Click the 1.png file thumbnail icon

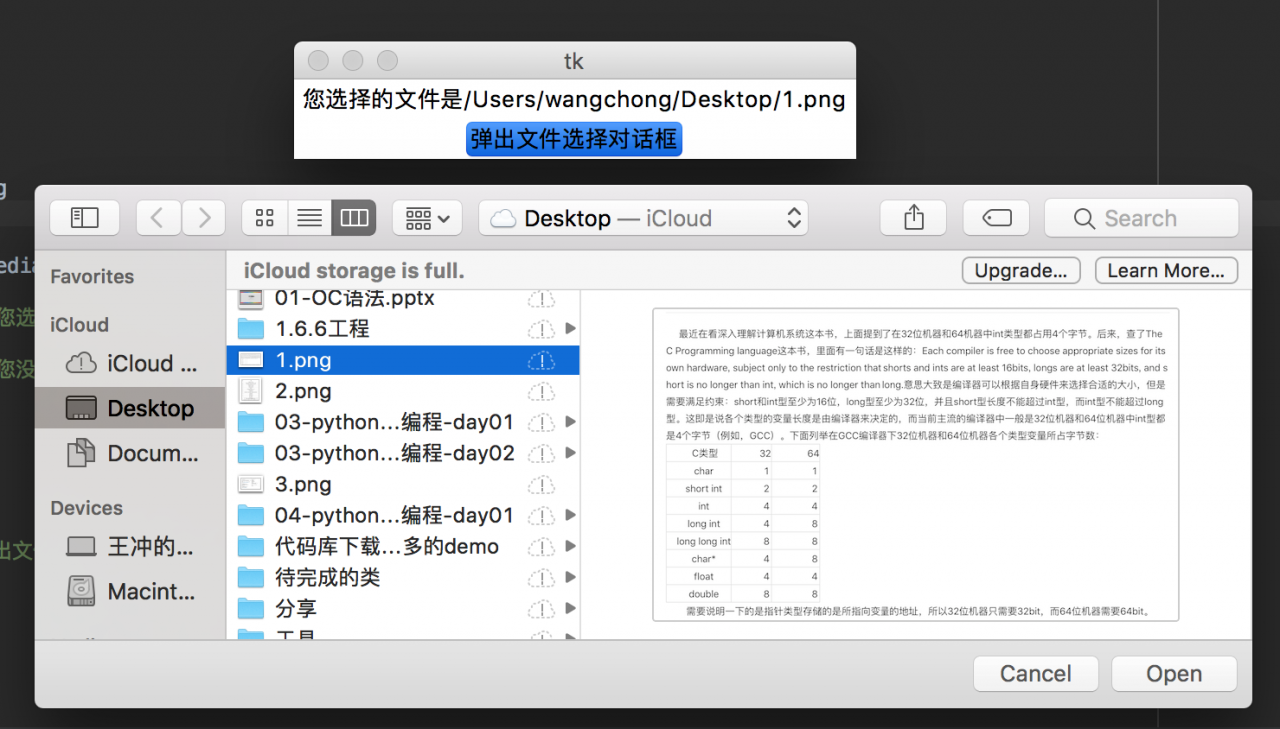tap(250, 360)
